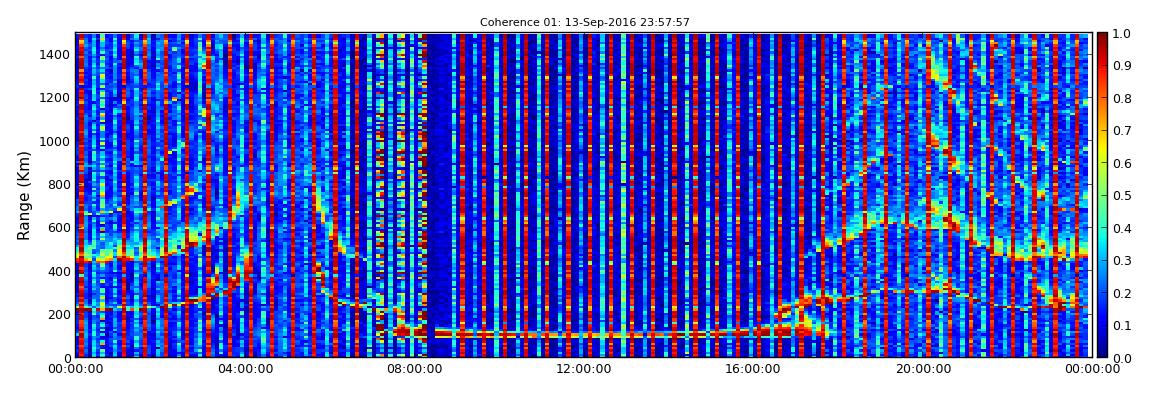Click the y-axis tick label 600
This screenshot has width=1150, height=407.
(x=59, y=227)
